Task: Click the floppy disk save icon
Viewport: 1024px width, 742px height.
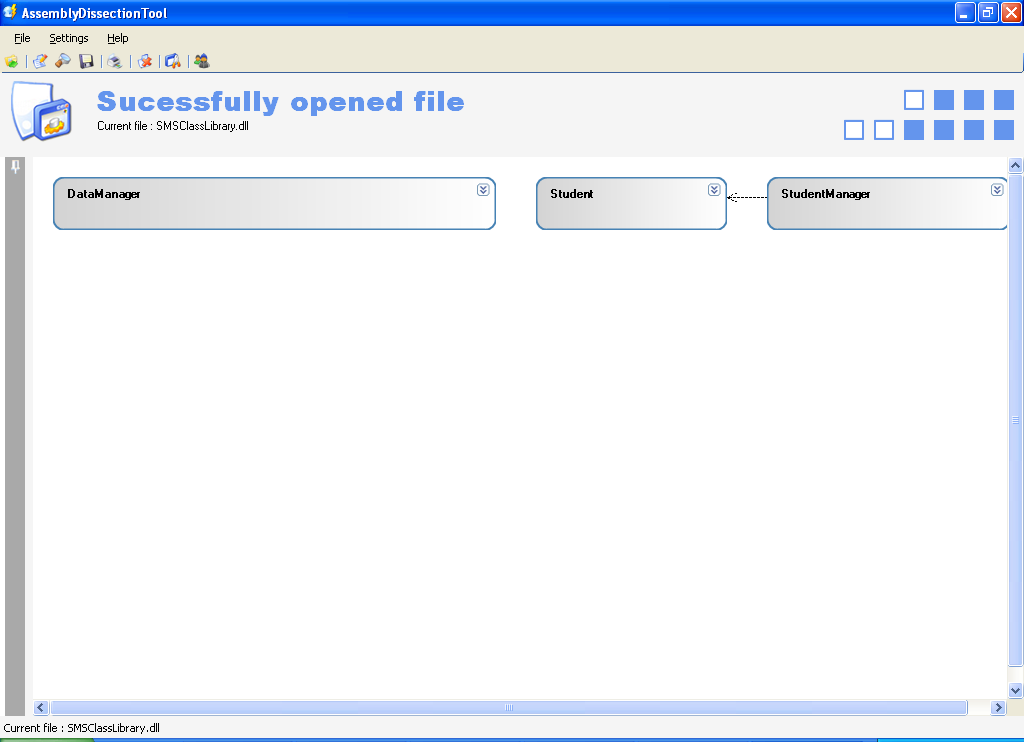Action: pos(86,61)
